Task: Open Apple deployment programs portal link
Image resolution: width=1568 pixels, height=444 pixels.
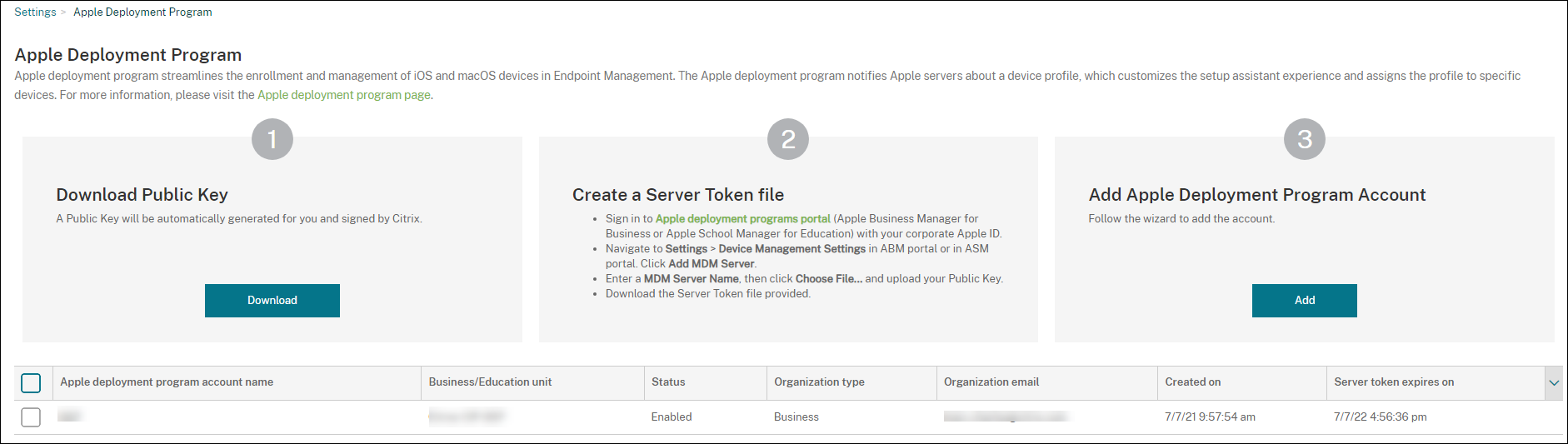Action: [x=742, y=219]
